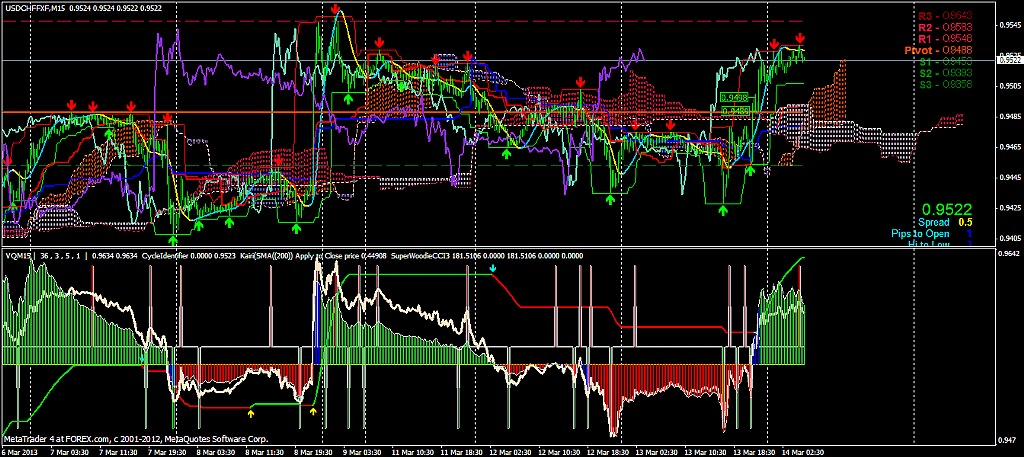Select the cyan down arrow in indicator window

pos(492,270)
